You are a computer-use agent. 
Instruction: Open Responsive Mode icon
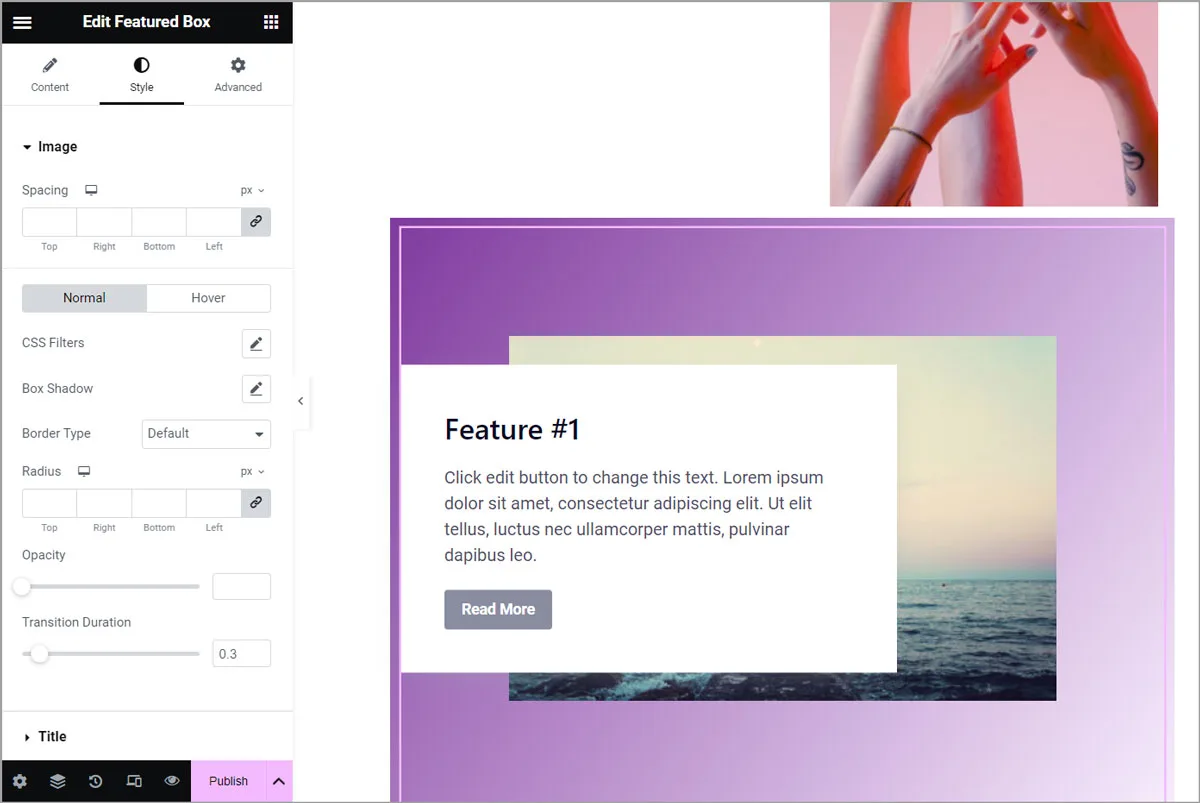coord(134,781)
